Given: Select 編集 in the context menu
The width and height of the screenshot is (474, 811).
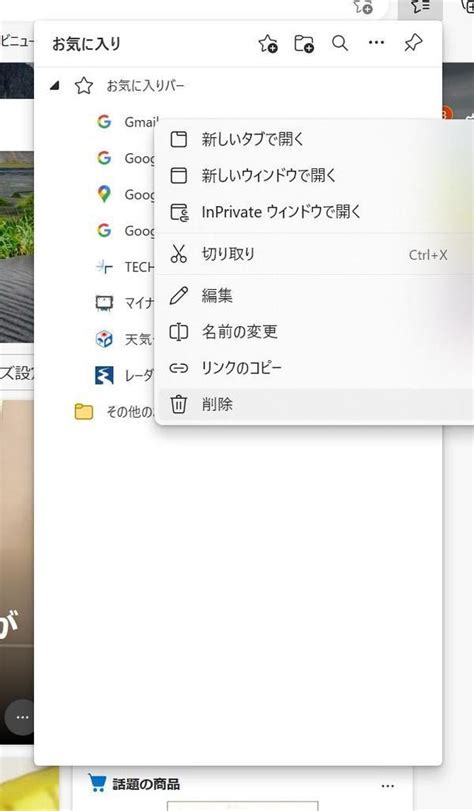Looking at the screenshot, I should (315, 295).
